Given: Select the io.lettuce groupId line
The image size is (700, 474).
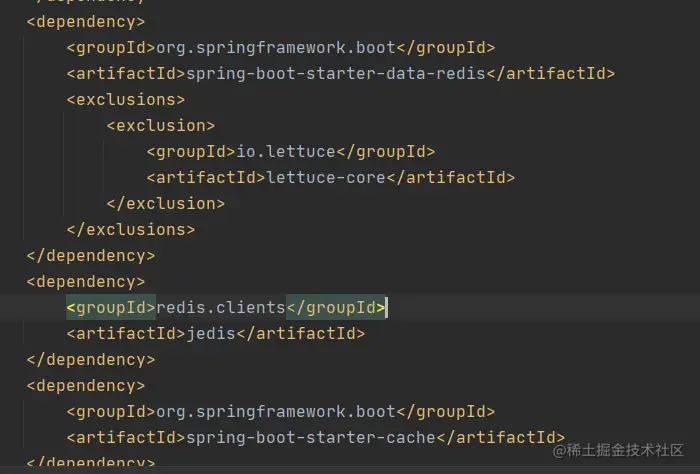Looking at the screenshot, I should 291,152.
